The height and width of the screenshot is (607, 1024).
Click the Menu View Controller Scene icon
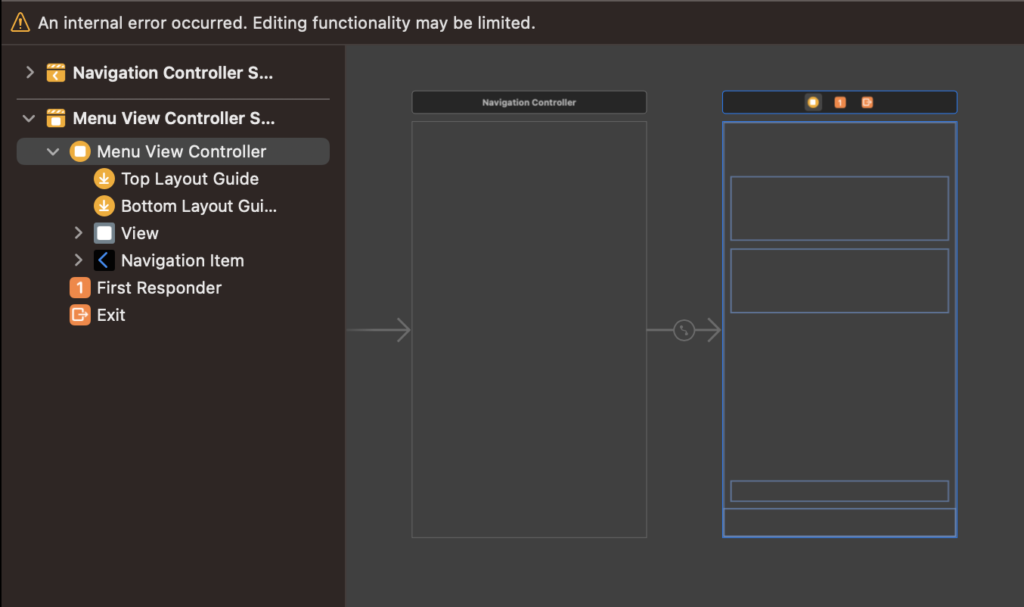point(56,118)
